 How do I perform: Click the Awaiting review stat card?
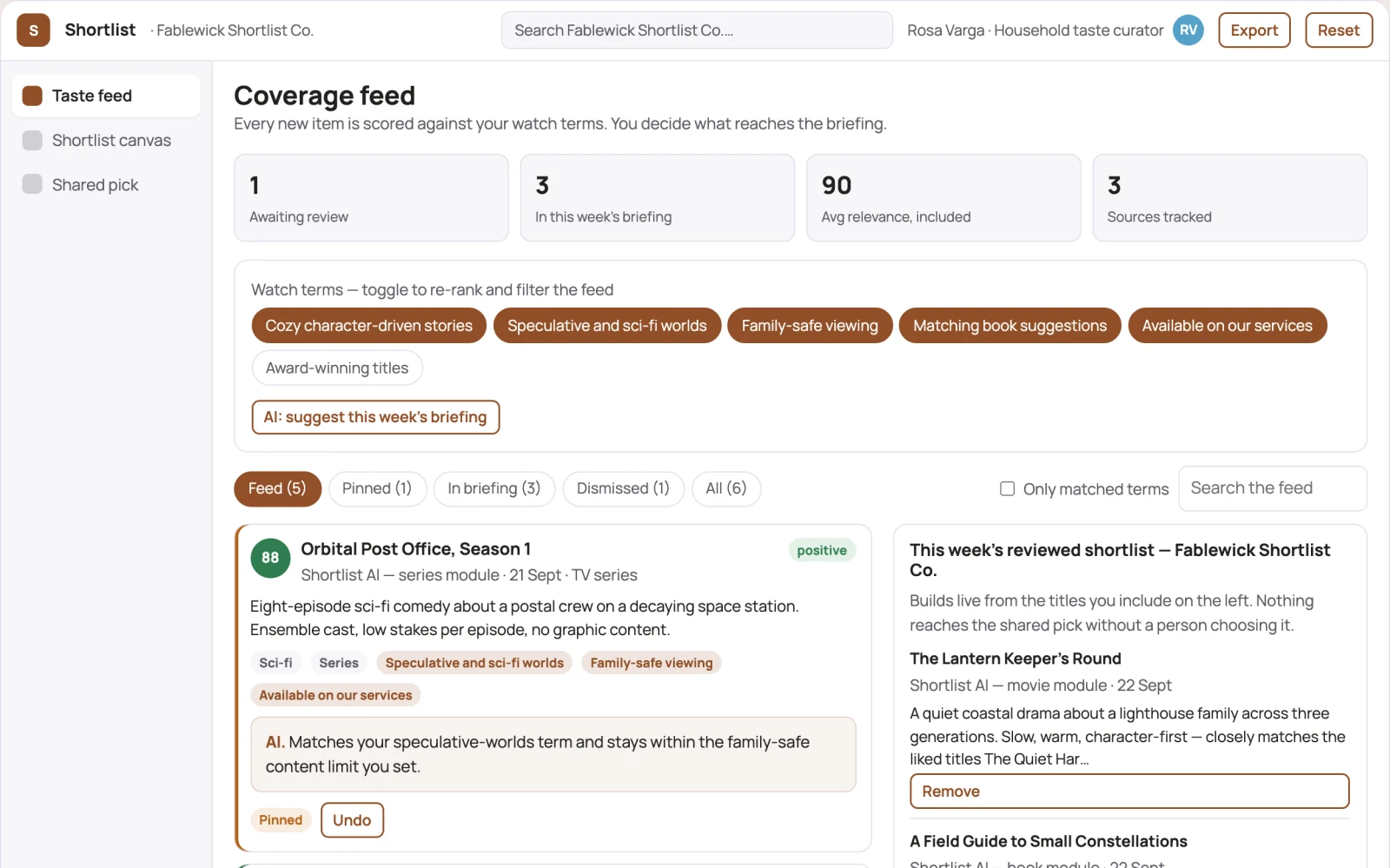coord(371,198)
